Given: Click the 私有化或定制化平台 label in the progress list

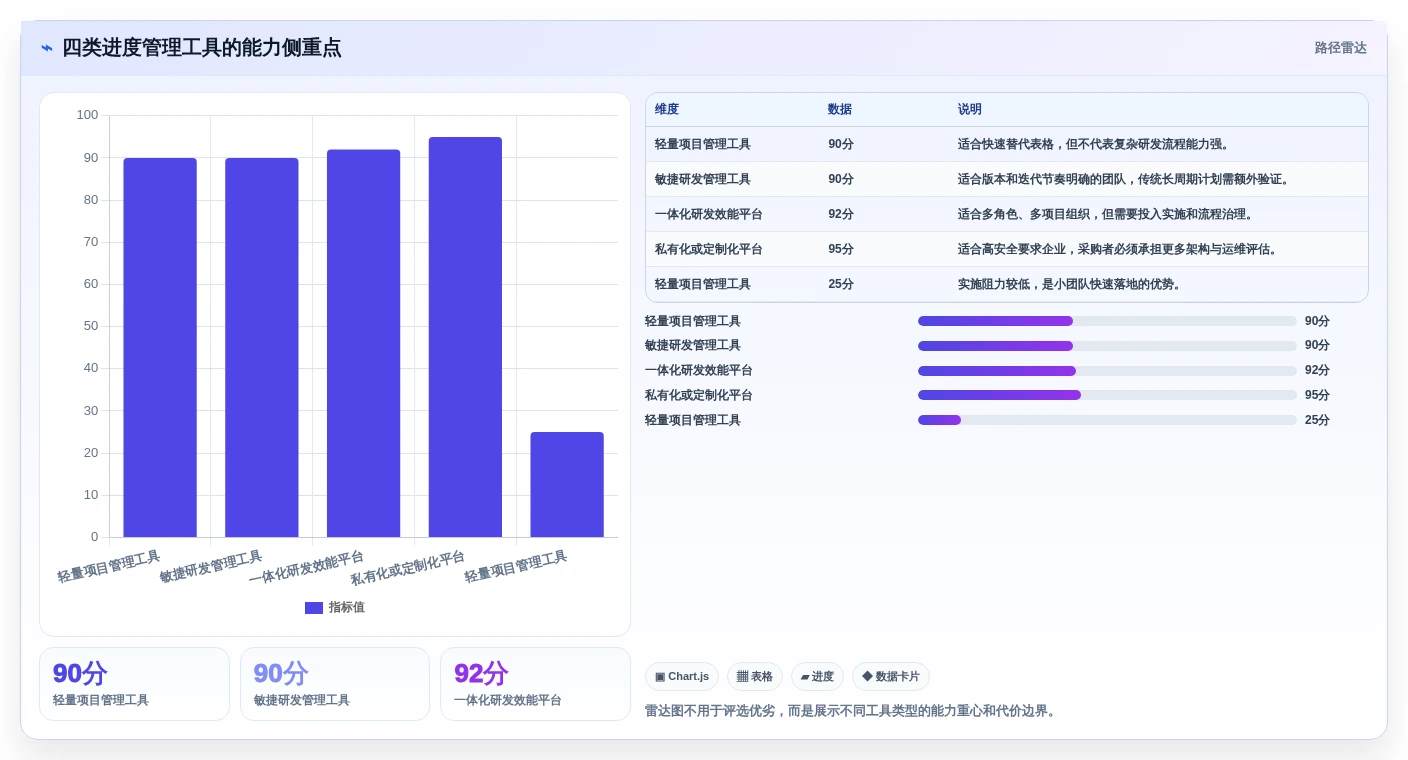Looking at the screenshot, I should [x=699, y=395].
